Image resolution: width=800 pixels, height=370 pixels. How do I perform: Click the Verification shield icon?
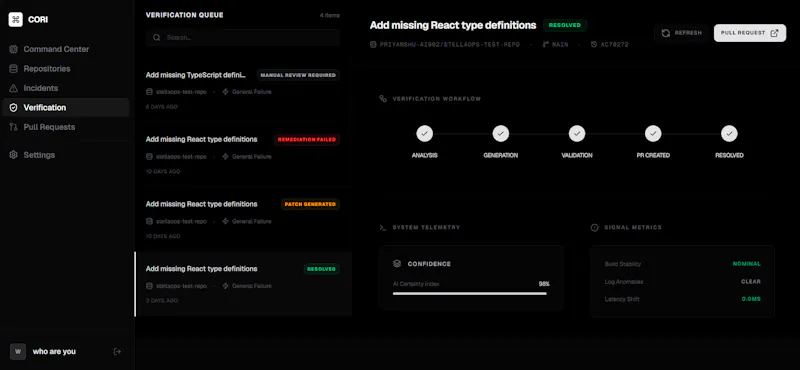13,108
